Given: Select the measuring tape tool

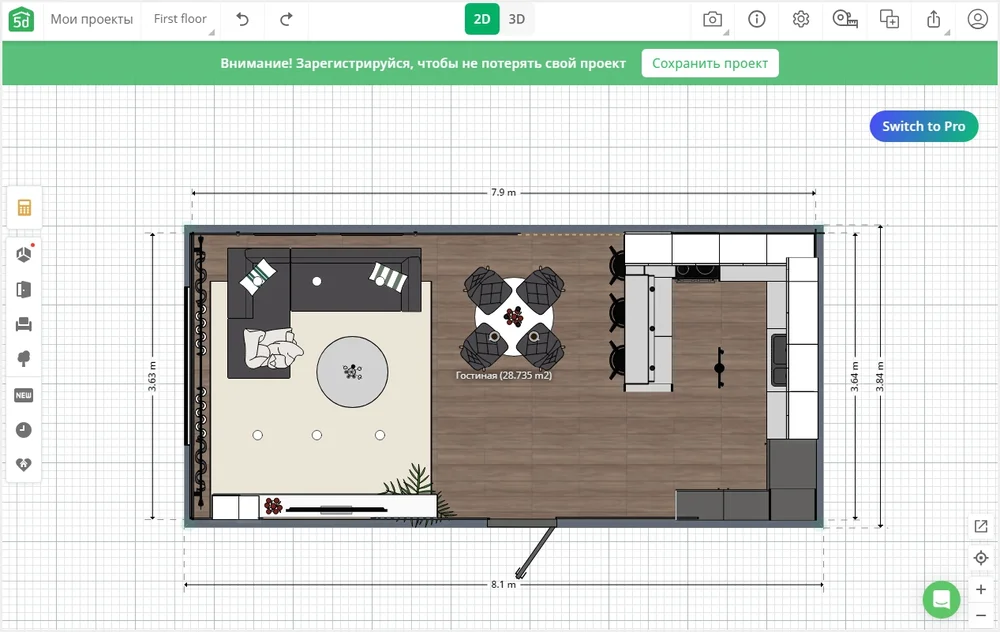Looking at the screenshot, I should pyautogui.click(x=845, y=19).
